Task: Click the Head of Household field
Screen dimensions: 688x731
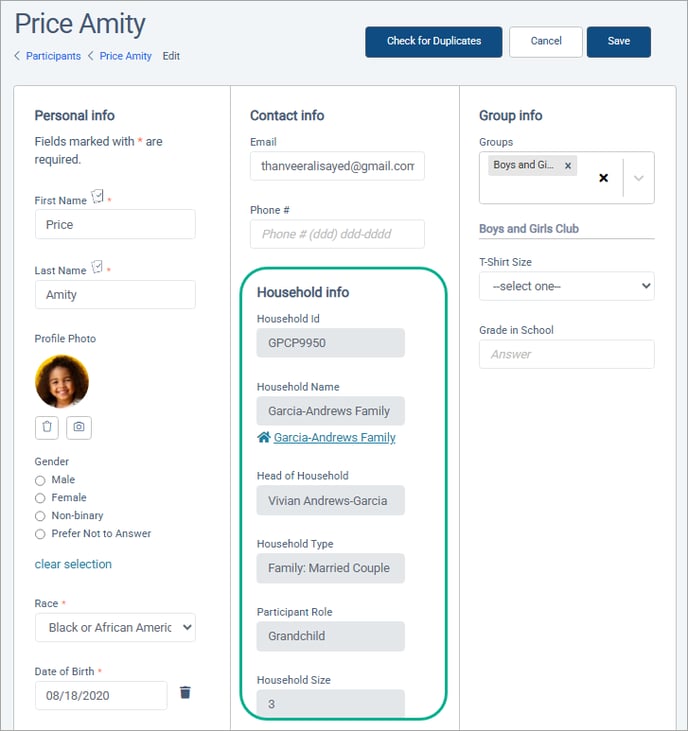Action: pyautogui.click(x=330, y=500)
